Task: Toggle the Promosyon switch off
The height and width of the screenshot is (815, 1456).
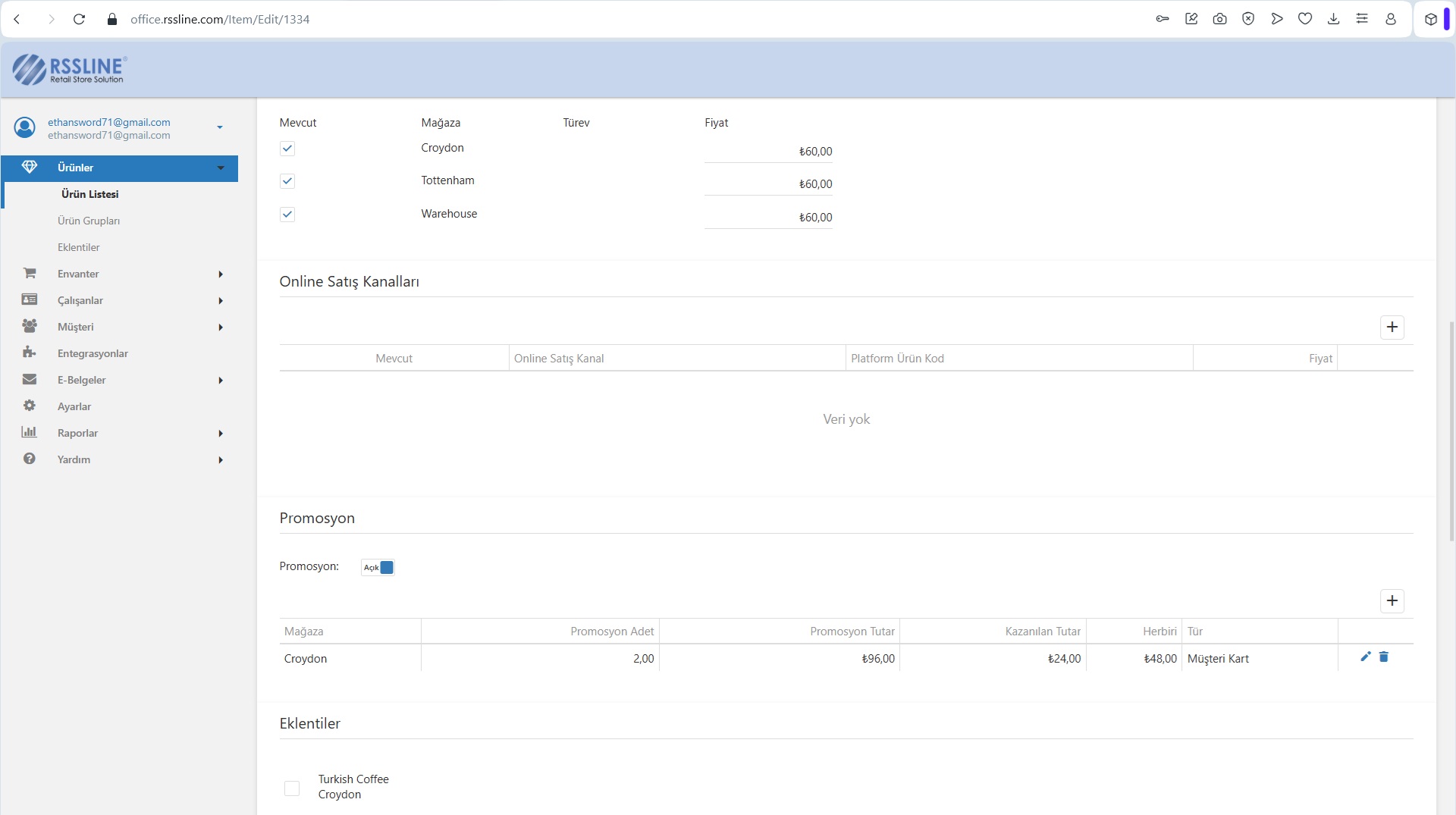Action: tap(378, 567)
